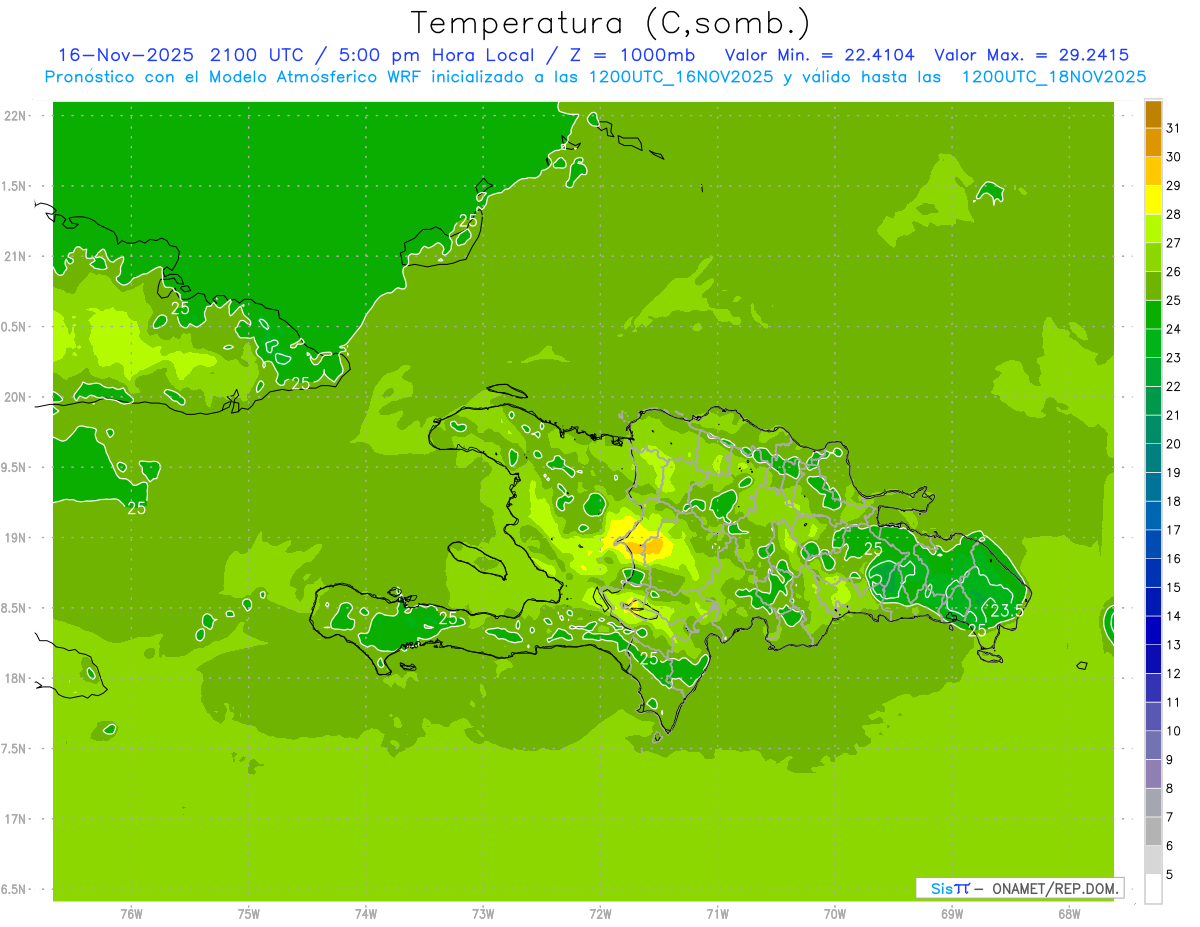Click "1200UTC_18NOV2025" valid-until time text
The image size is (1200, 927).
pyautogui.click(x=1054, y=77)
